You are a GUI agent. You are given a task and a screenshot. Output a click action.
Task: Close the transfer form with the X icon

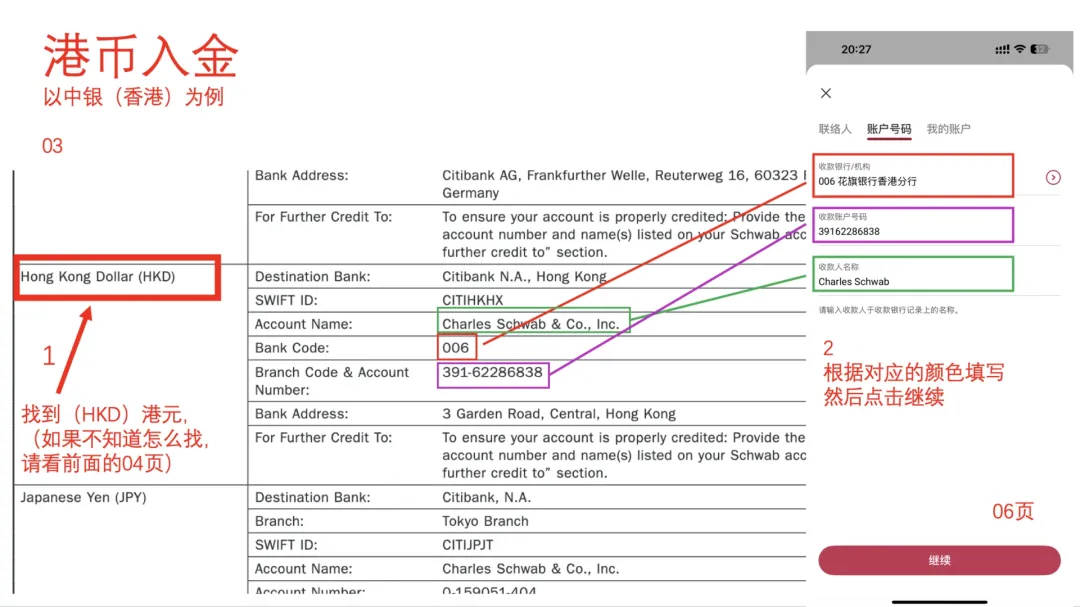pyautogui.click(x=826, y=93)
